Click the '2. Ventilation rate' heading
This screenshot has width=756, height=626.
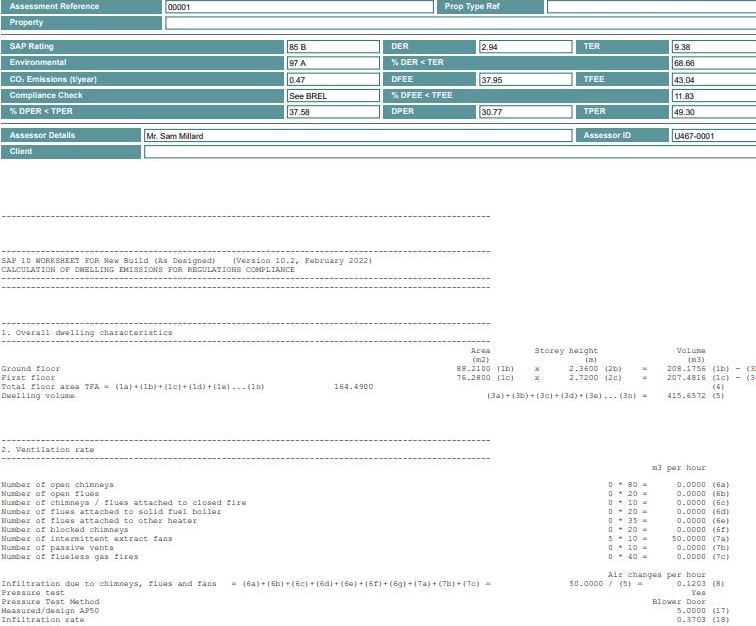coord(48,450)
